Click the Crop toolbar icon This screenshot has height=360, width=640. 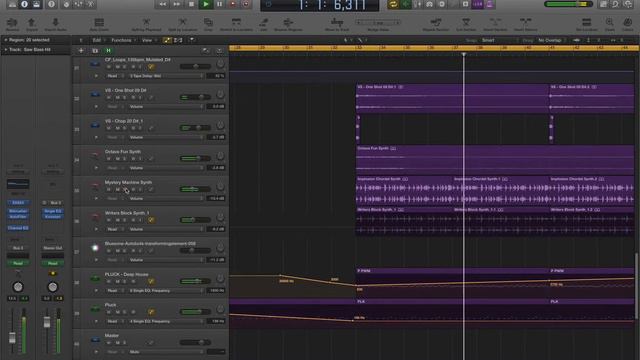click(208, 24)
